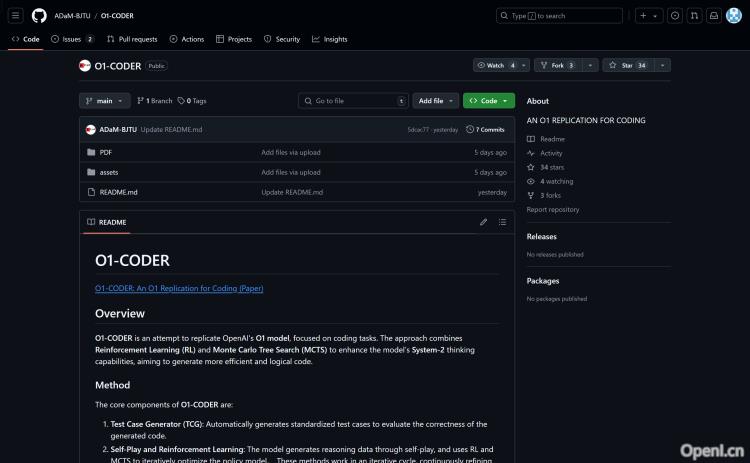
Task: View the 7 Commits history
Action: tap(490, 130)
